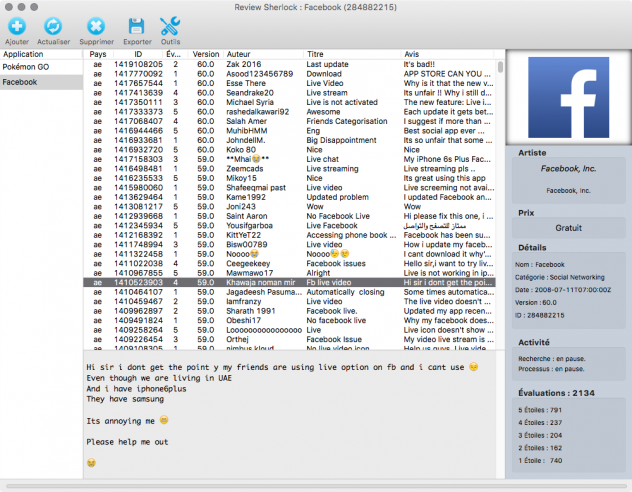Sort by the Version column header
The height and width of the screenshot is (492, 632).
[206, 54]
